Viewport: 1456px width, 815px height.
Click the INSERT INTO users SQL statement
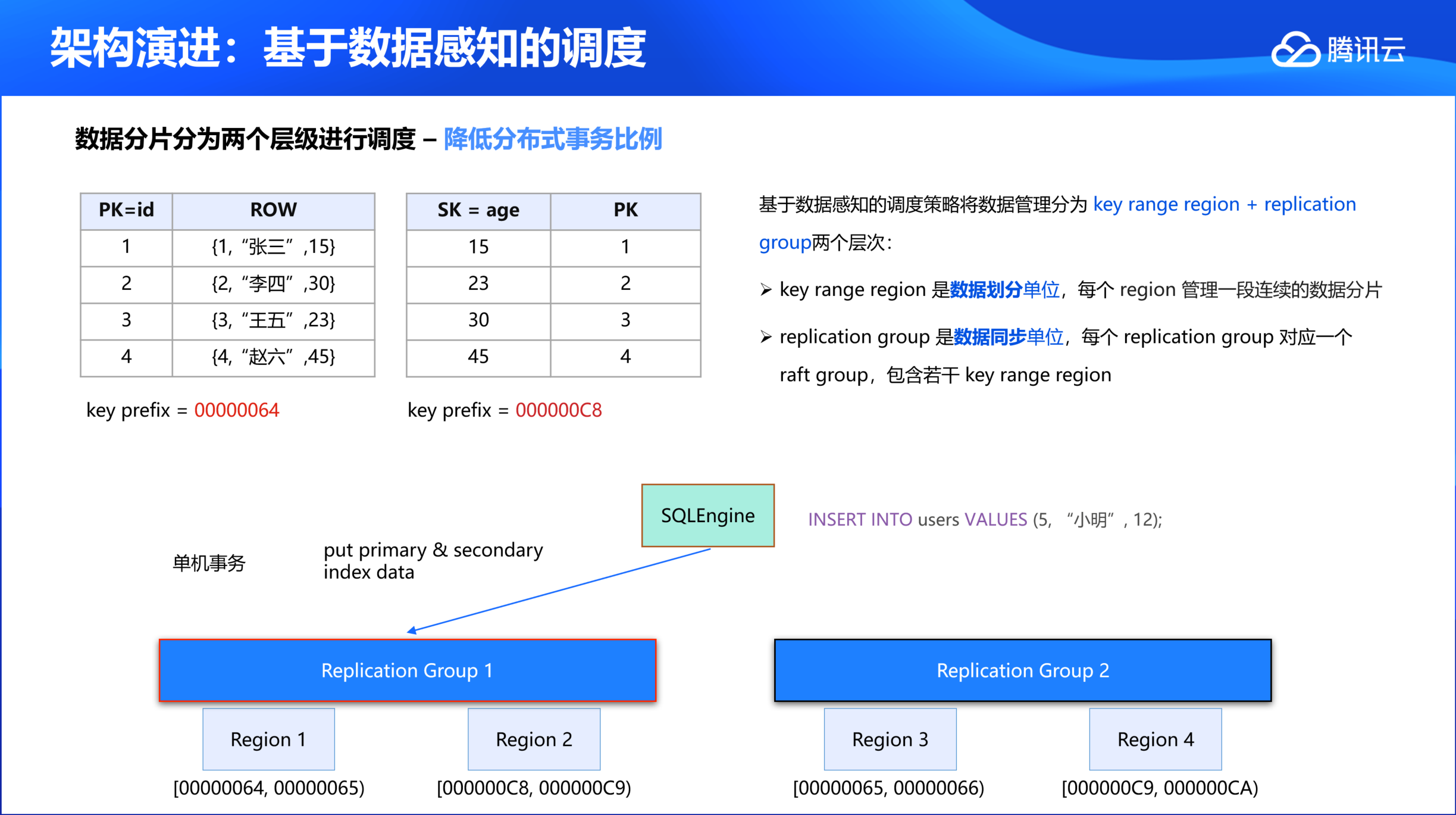pos(984,520)
